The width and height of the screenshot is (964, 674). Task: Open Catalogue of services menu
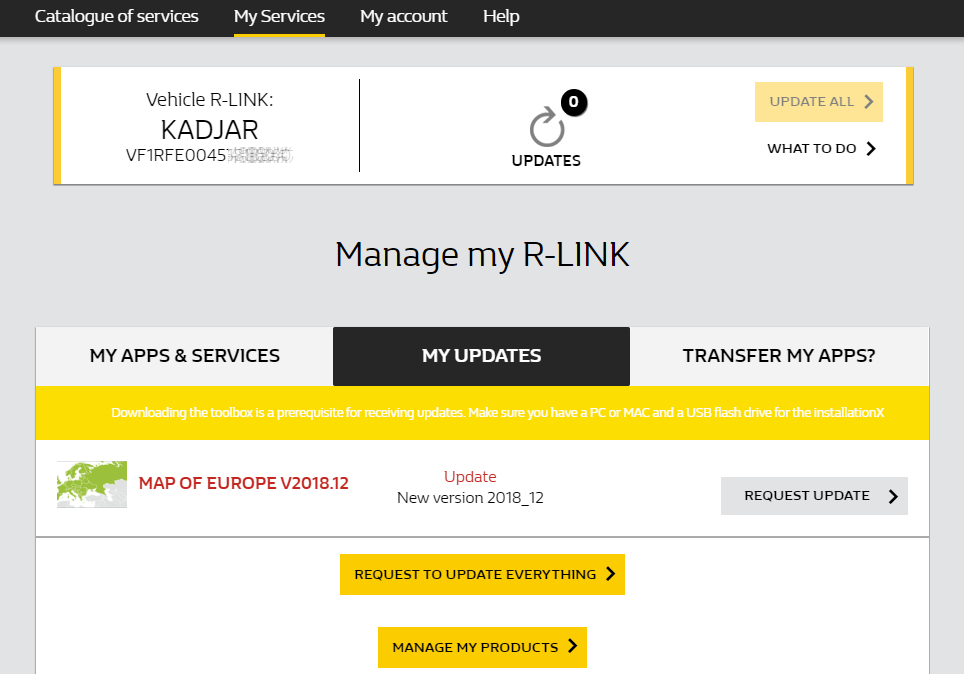point(116,16)
